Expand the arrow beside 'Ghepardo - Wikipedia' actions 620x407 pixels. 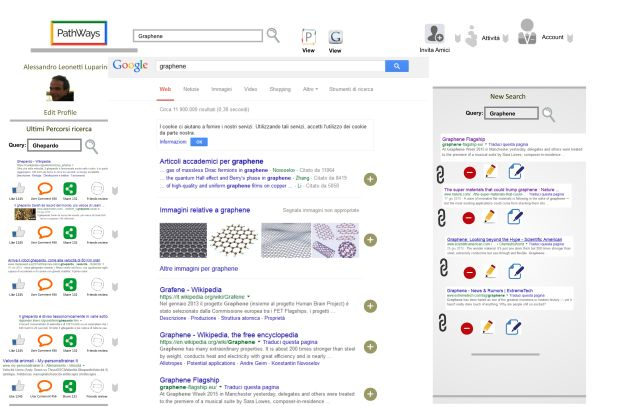[x=115, y=191]
